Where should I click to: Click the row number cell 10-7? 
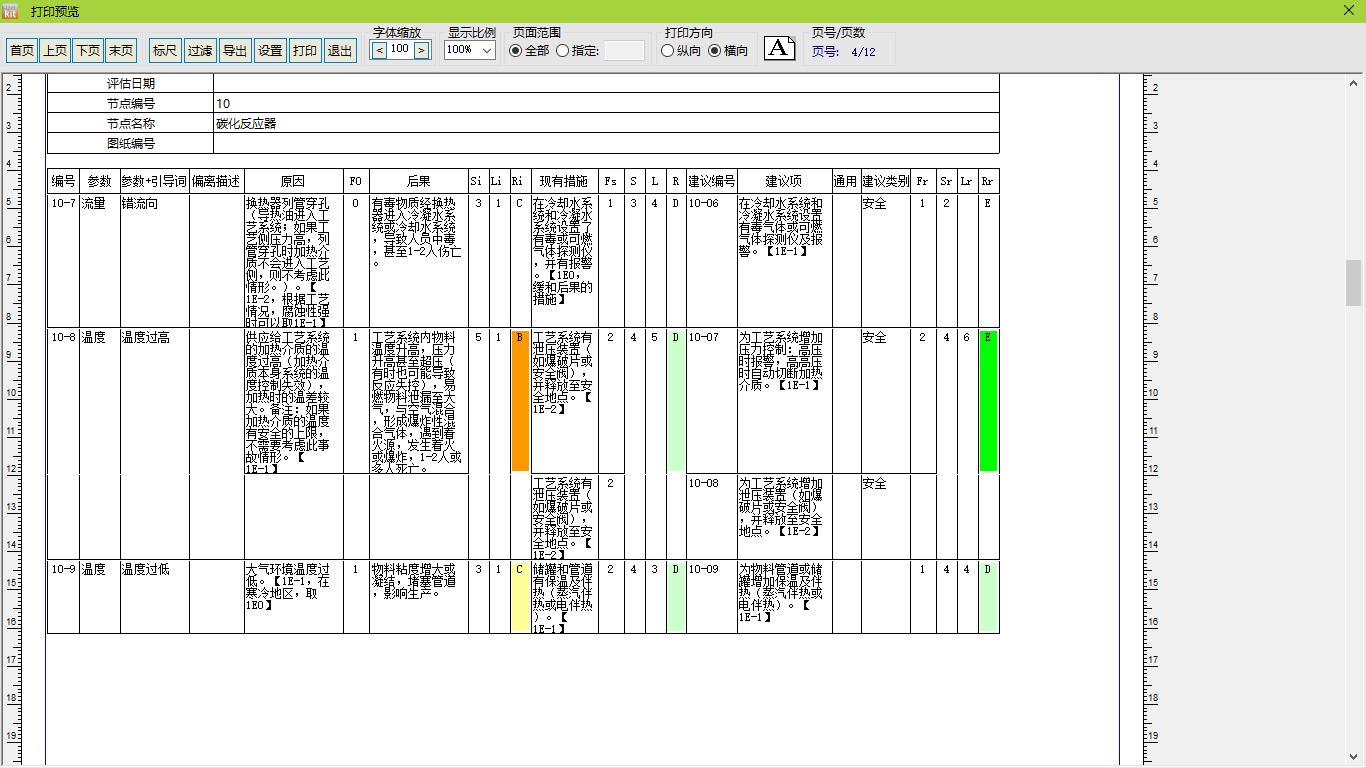[x=64, y=261]
